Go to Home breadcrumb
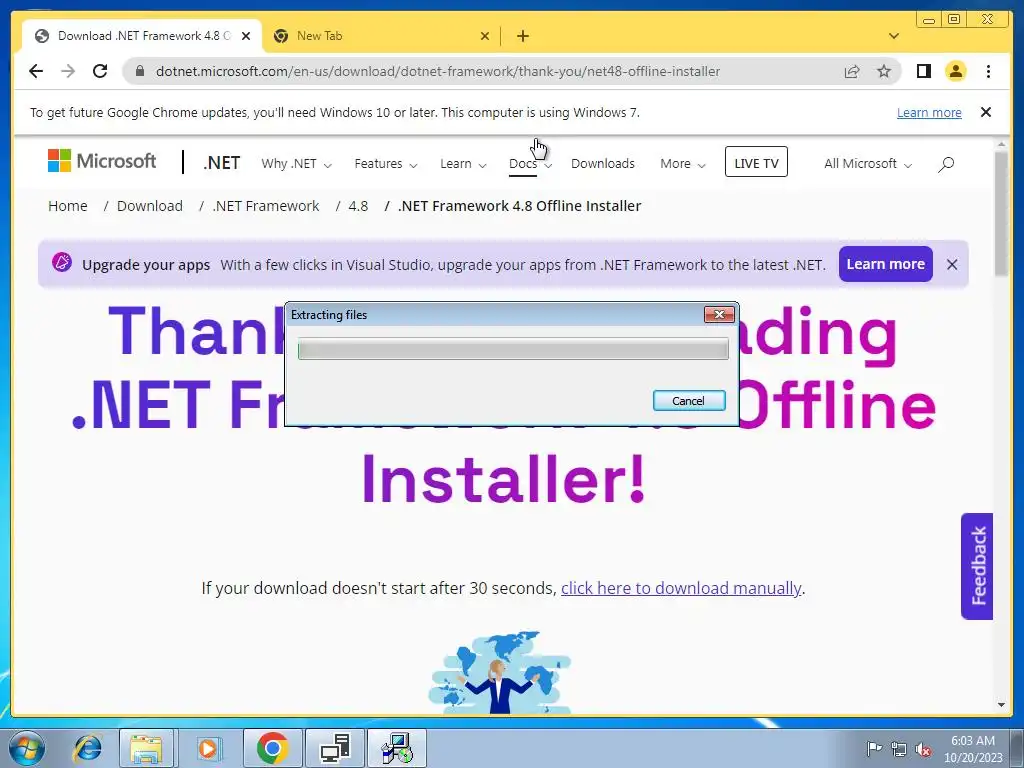This screenshot has width=1024, height=768. [x=67, y=206]
